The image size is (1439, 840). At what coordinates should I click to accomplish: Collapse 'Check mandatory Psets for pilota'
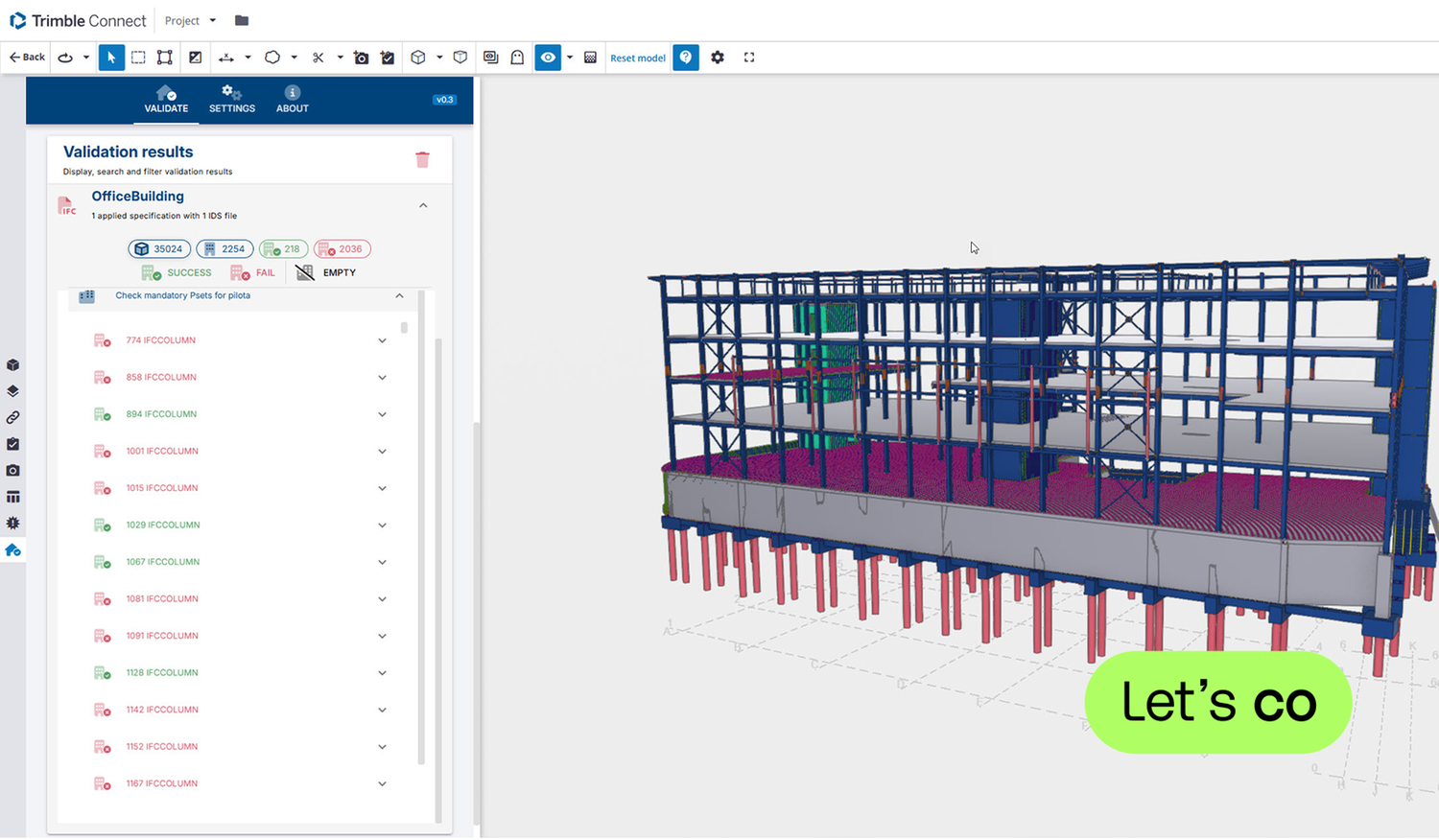(399, 295)
